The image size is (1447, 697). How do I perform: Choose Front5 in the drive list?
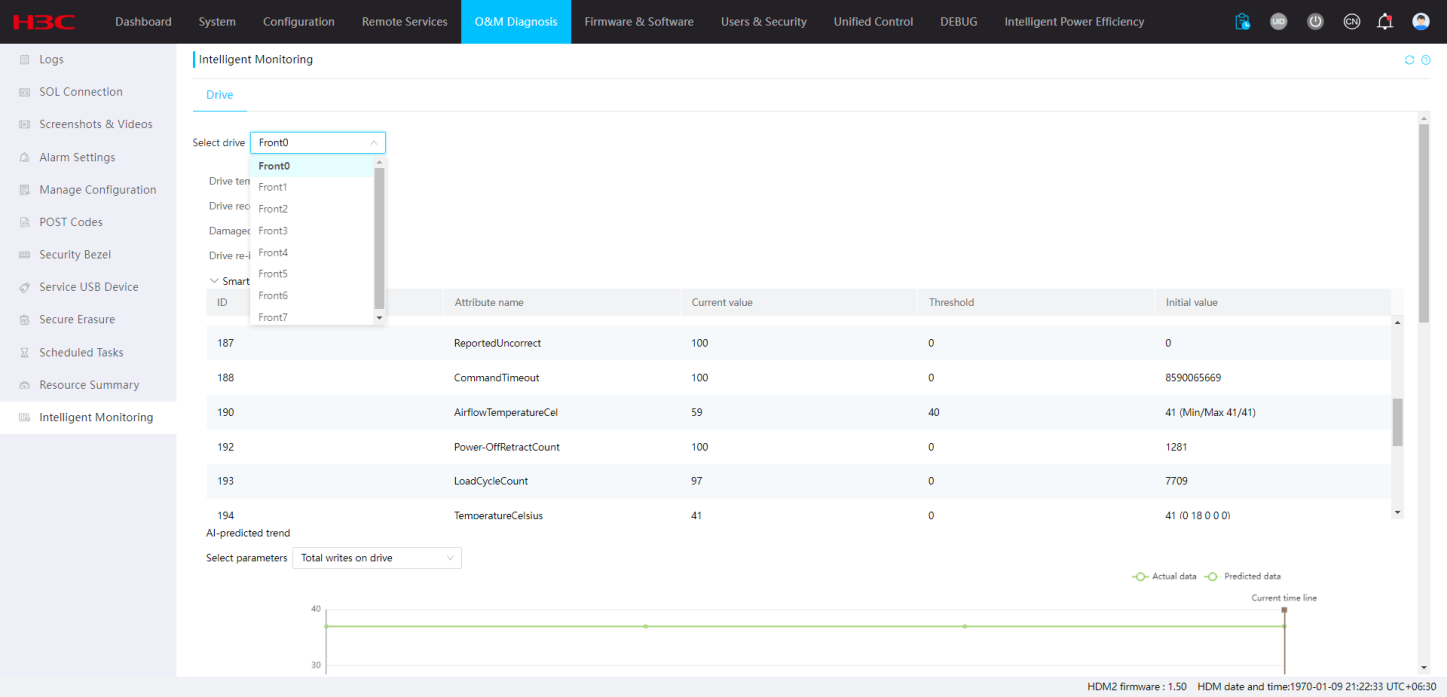tap(312, 274)
